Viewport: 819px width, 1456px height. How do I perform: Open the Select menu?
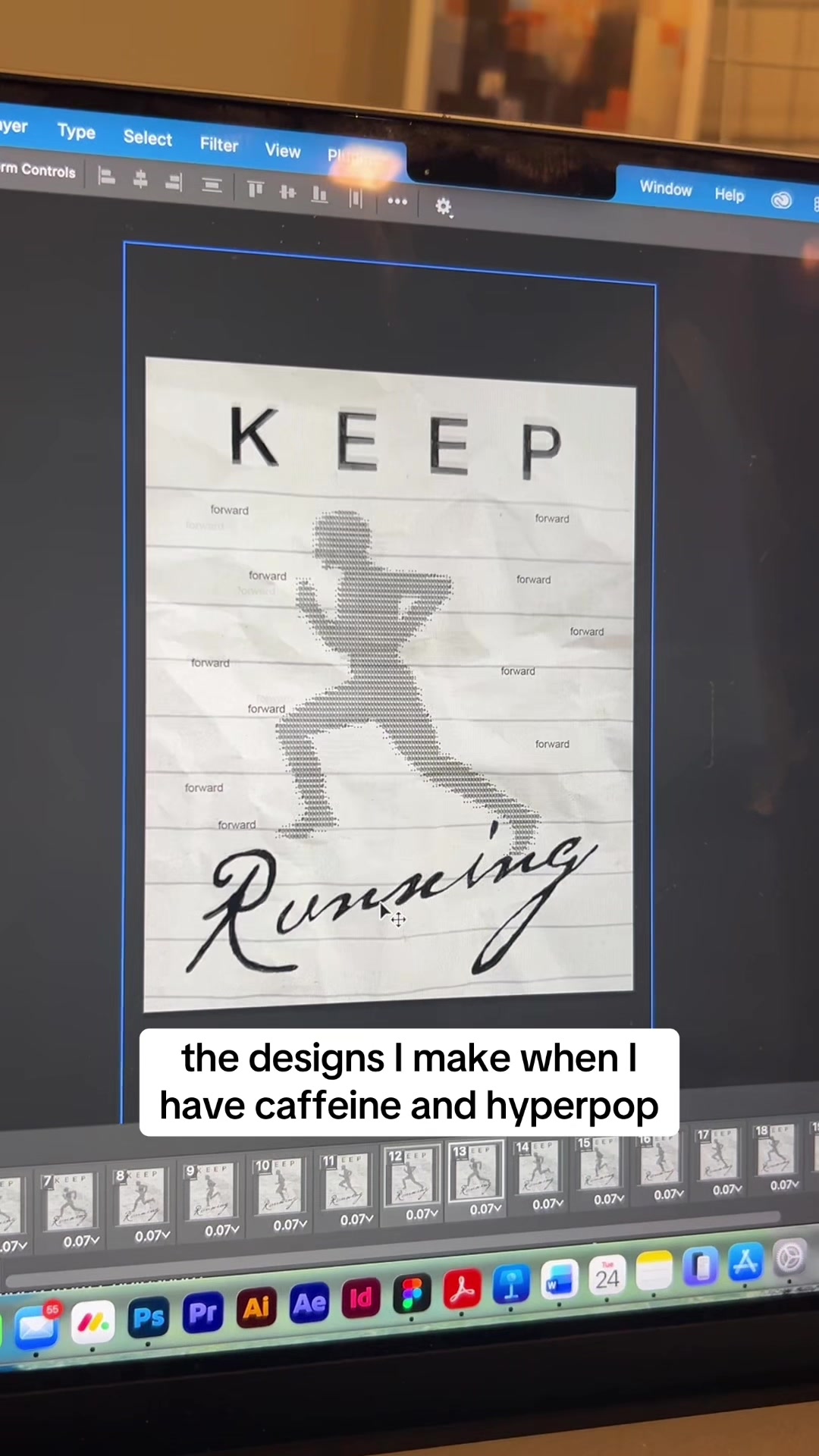[148, 138]
